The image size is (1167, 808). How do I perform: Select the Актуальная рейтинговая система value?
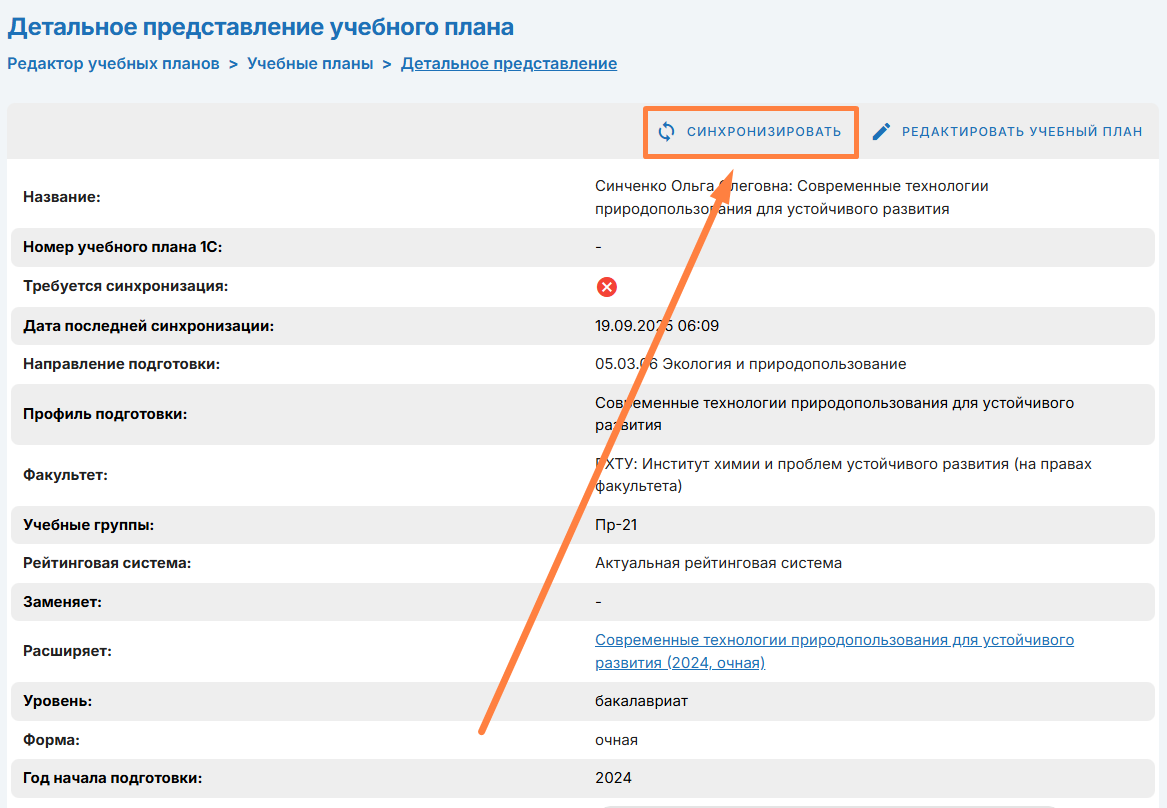(x=718, y=563)
